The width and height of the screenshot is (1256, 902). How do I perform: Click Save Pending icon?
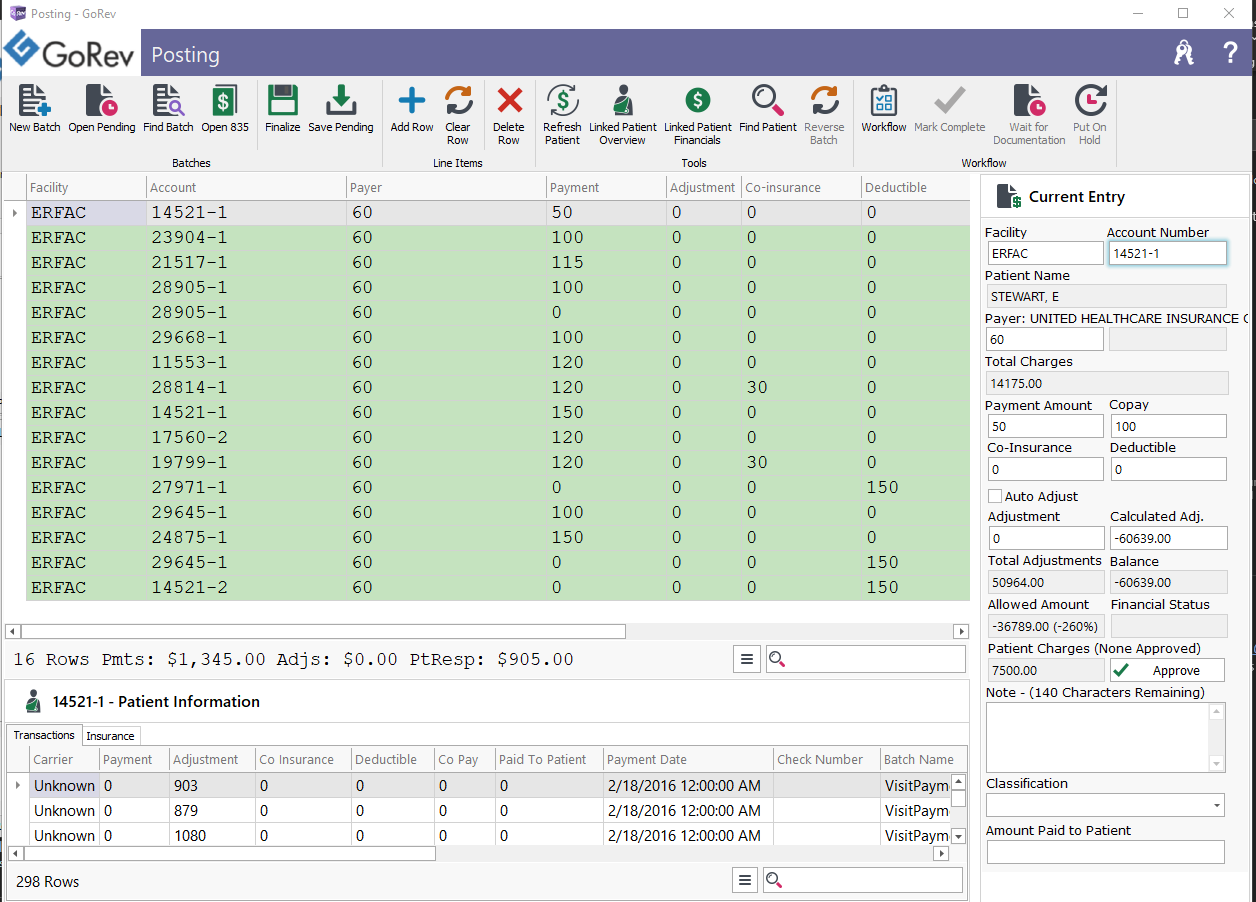[341, 101]
